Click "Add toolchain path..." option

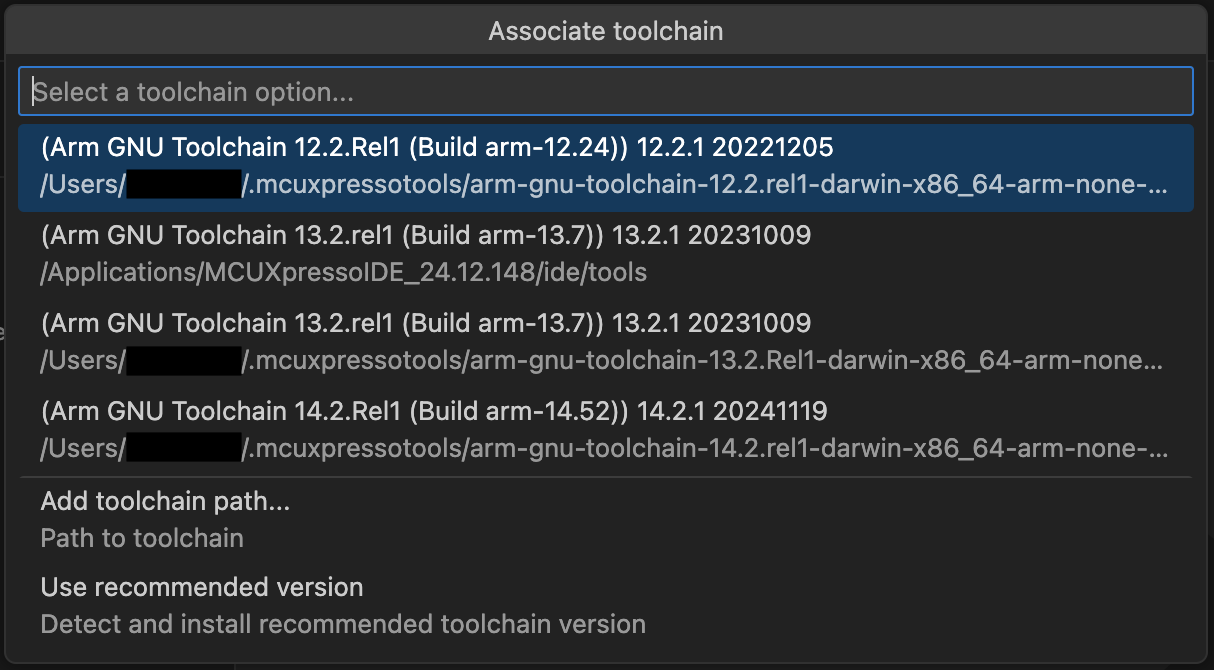point(163,501)
